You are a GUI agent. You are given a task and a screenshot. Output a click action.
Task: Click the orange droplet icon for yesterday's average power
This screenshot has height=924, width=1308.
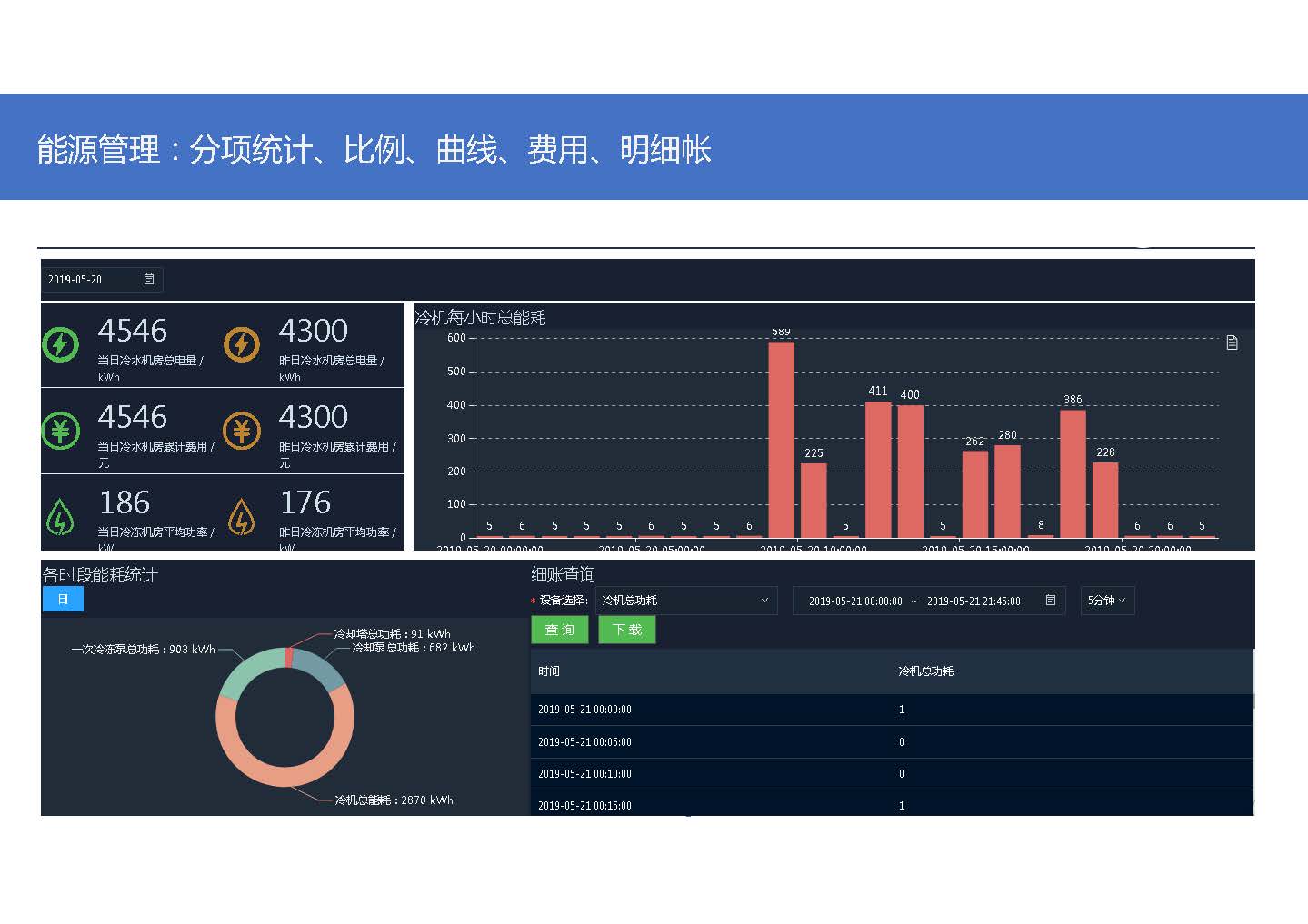(x=241, y=518)
